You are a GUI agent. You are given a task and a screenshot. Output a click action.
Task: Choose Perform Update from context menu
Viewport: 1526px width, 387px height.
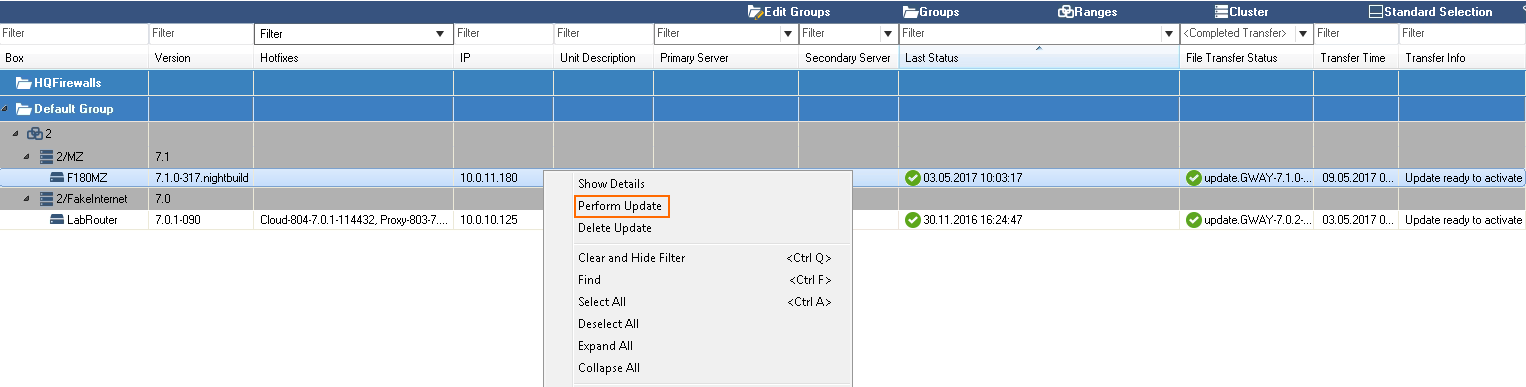[x=620, y=206]
